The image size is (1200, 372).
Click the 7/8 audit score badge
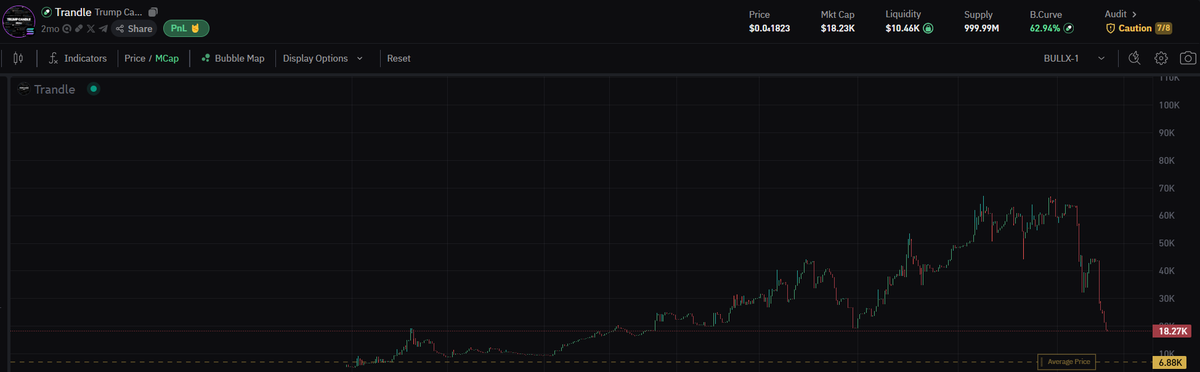click(x=1163, y=29)
